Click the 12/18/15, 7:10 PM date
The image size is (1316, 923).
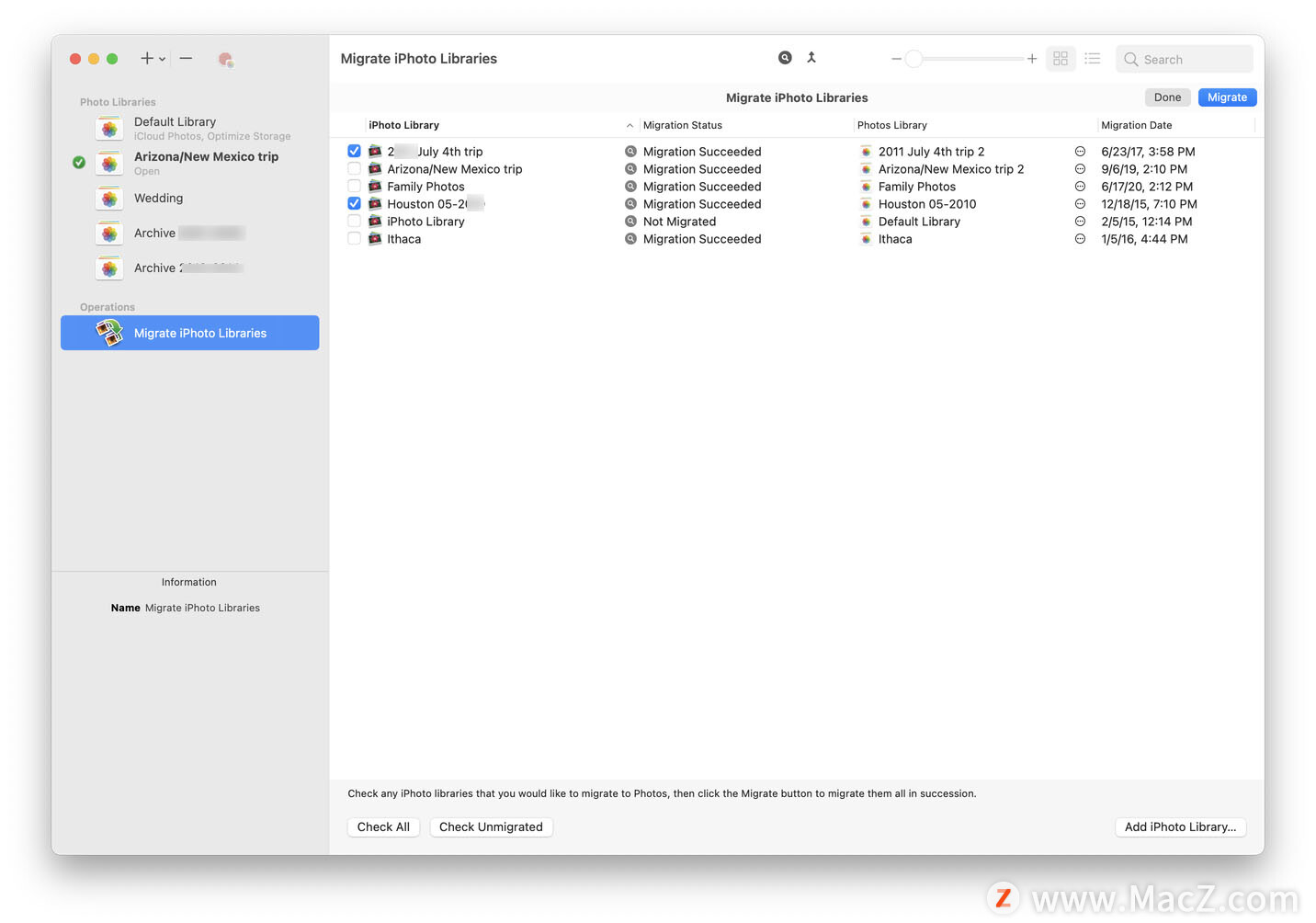[1149, 204]
